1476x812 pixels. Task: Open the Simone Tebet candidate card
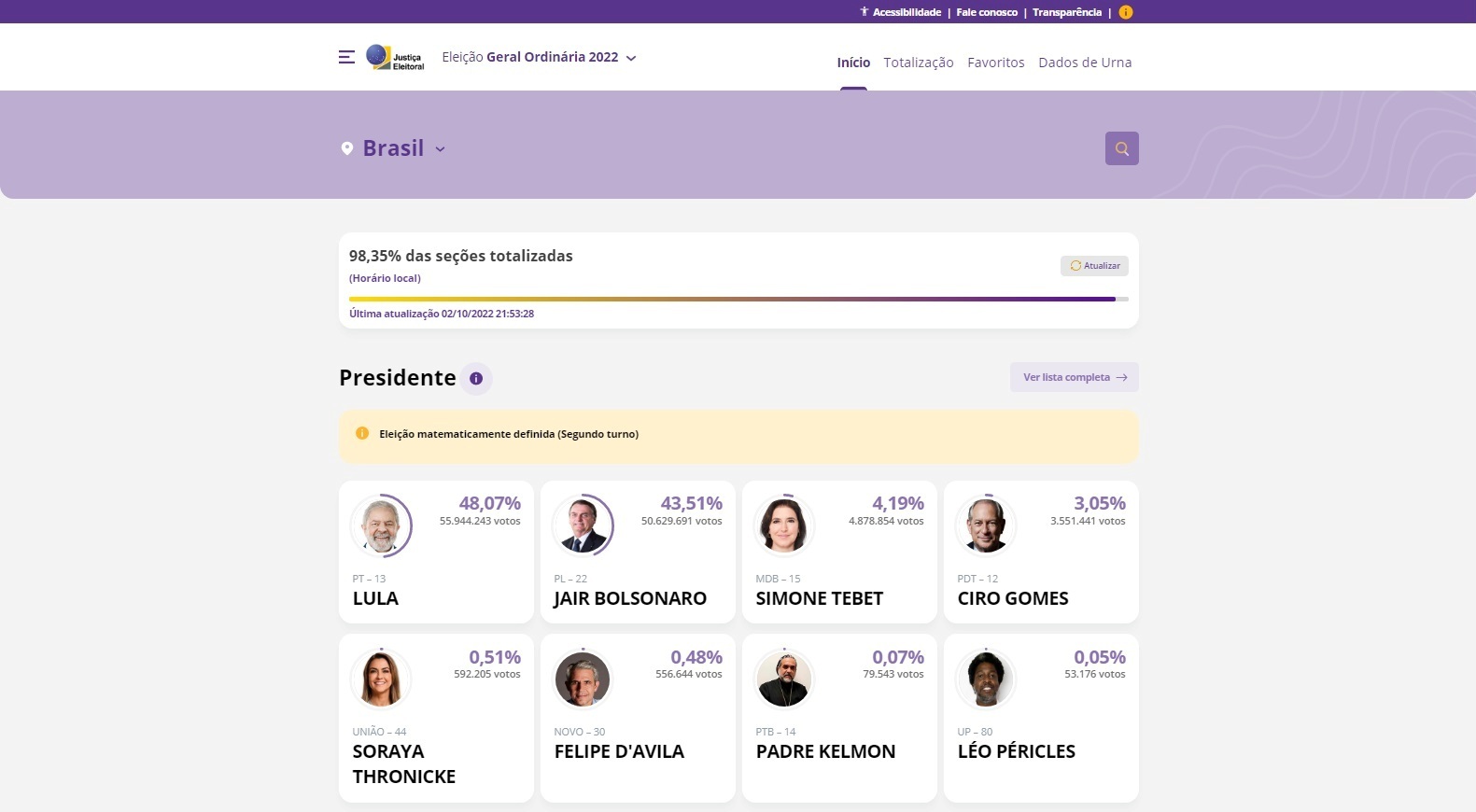839,552
